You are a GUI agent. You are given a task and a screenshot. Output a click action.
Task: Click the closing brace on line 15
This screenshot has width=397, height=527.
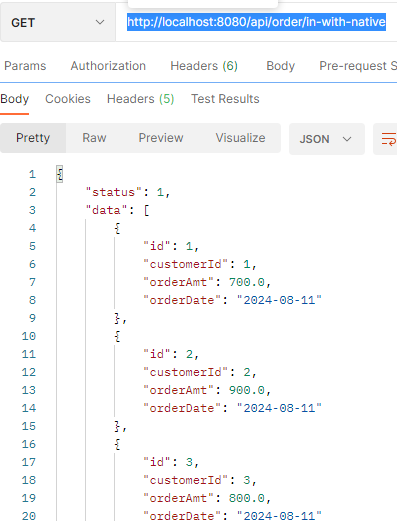click(117, 426)
